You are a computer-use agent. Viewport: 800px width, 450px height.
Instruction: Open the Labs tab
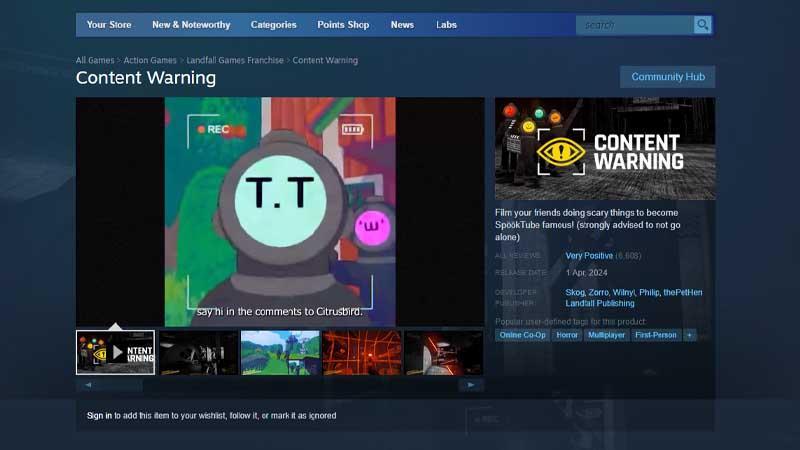[x=446, y=24]
